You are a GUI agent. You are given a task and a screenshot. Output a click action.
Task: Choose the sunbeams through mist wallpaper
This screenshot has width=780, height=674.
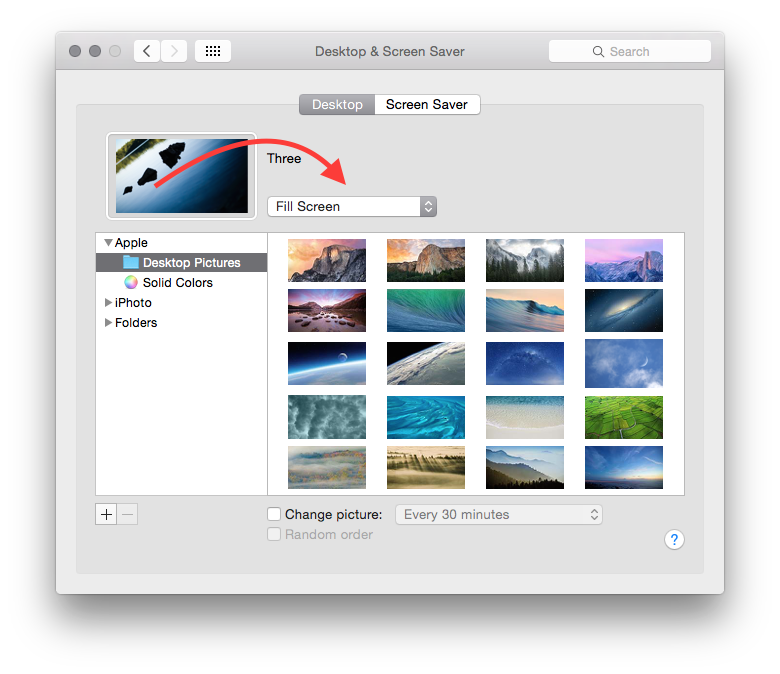[426, 467]
